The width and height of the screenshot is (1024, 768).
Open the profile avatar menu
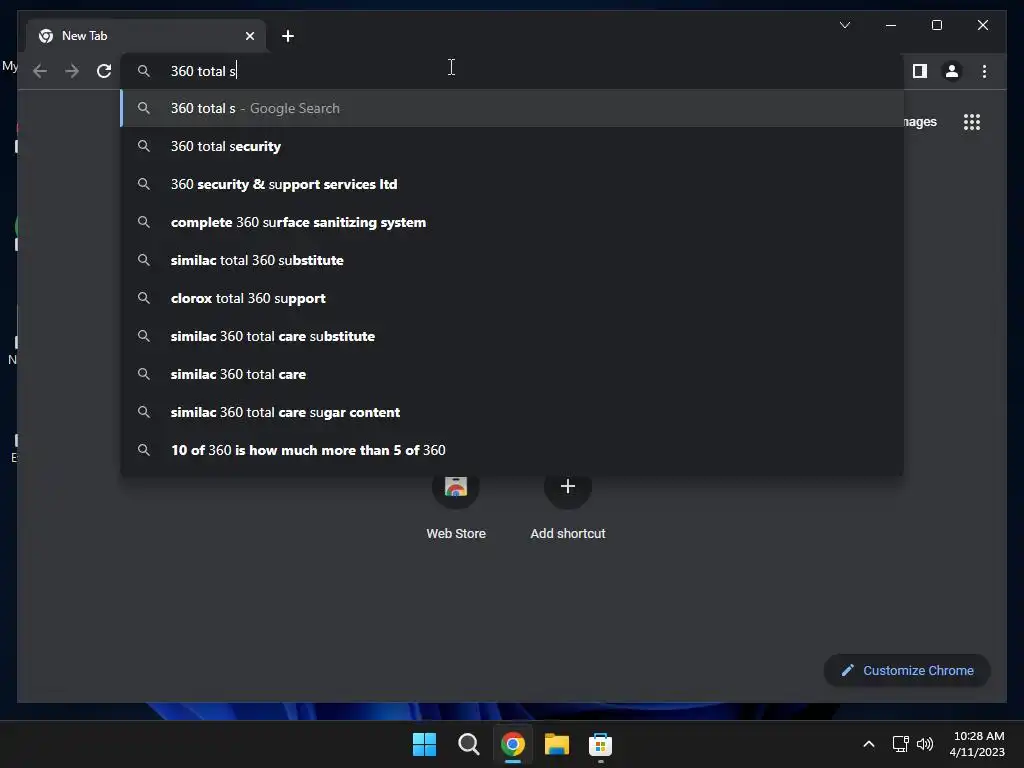pyautogui.click(x=952, y=71)
